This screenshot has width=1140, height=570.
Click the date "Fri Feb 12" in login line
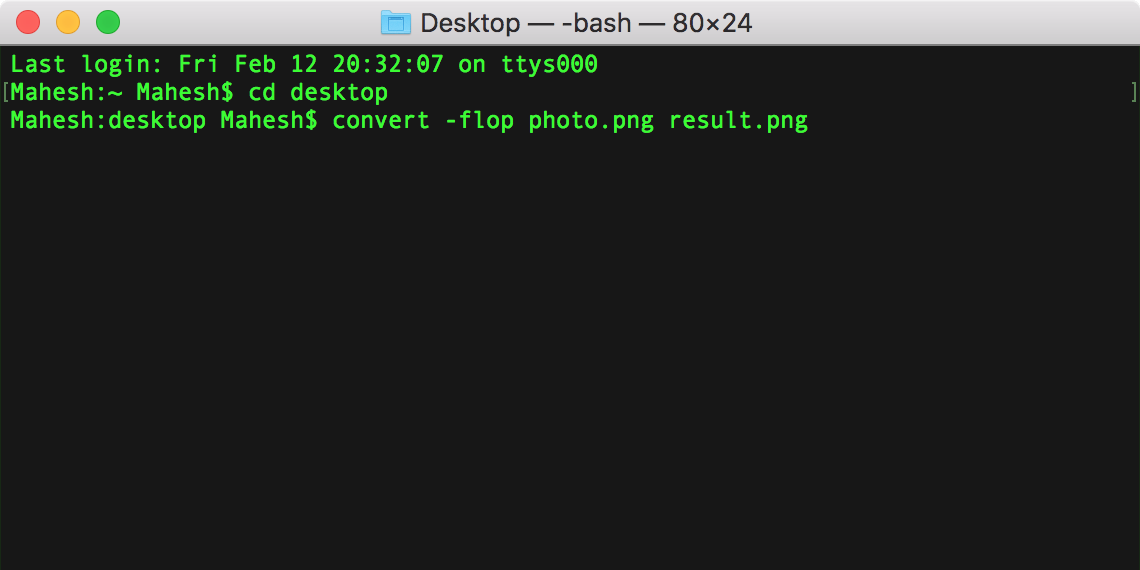pyautogui.click(x=248, y=65)
